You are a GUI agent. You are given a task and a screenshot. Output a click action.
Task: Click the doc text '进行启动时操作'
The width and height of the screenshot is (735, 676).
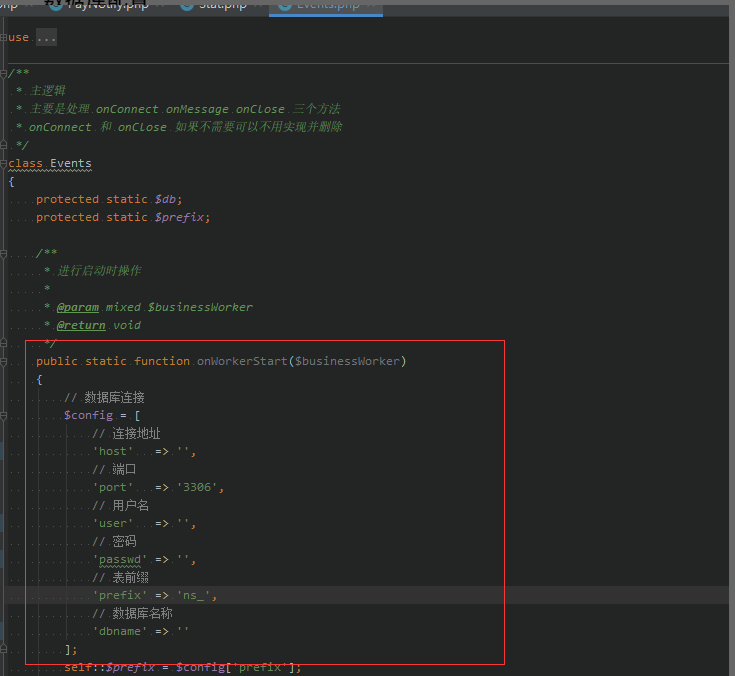99,271
